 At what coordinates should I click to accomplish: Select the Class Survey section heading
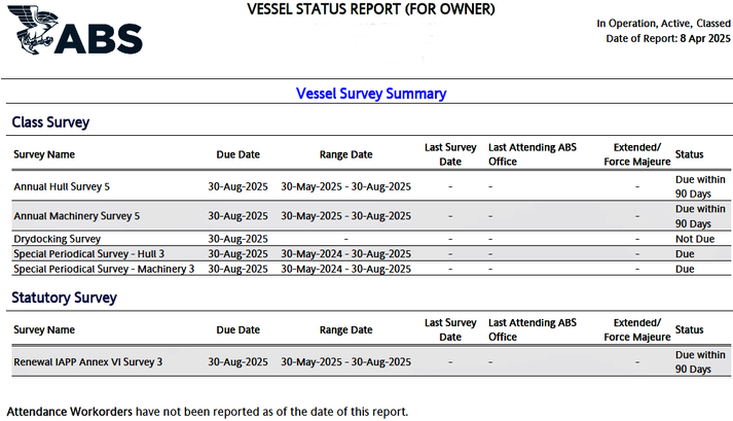point(51,122)
